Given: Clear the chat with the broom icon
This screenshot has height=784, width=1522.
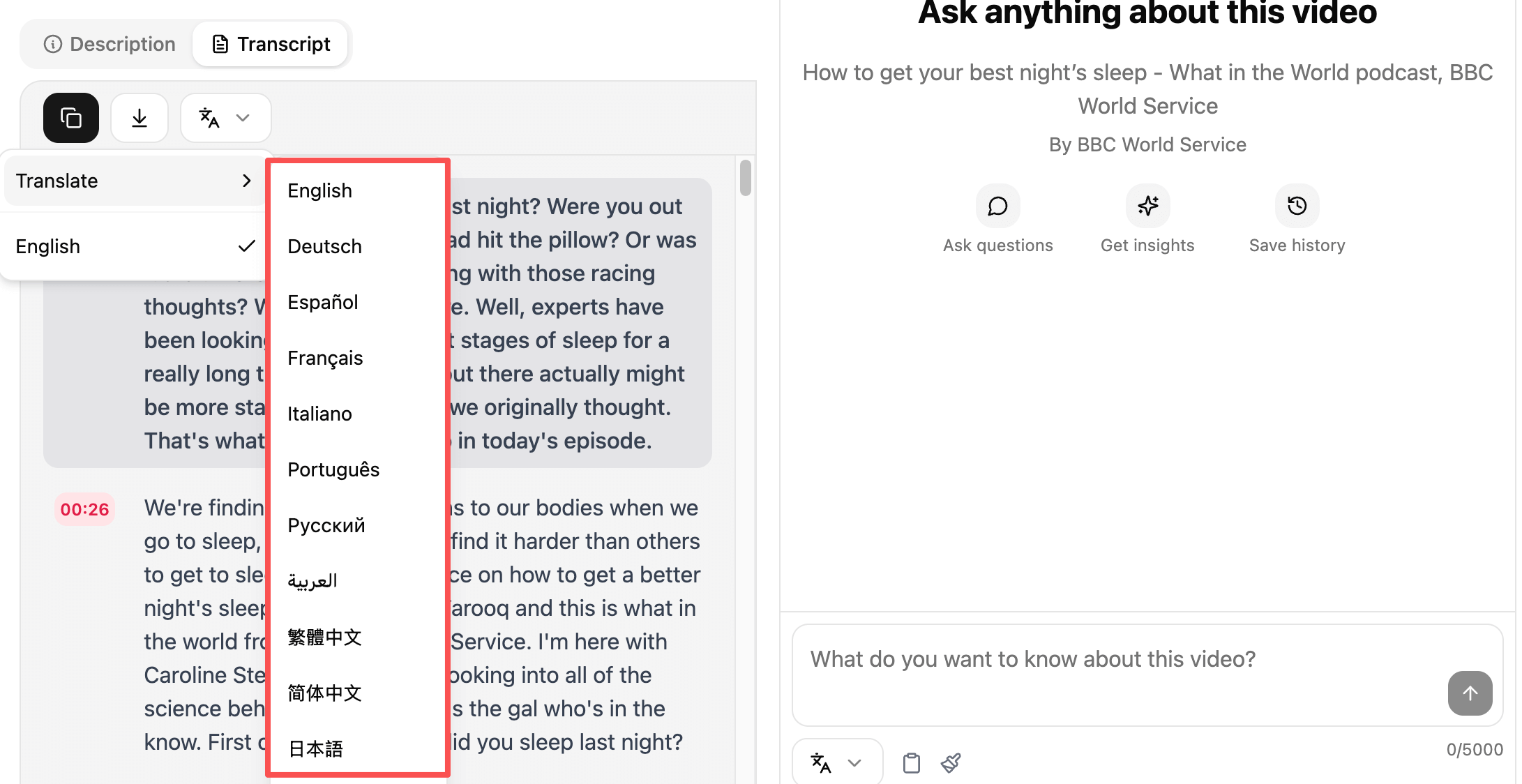Looking at the screenshot, I should (950, 762).
